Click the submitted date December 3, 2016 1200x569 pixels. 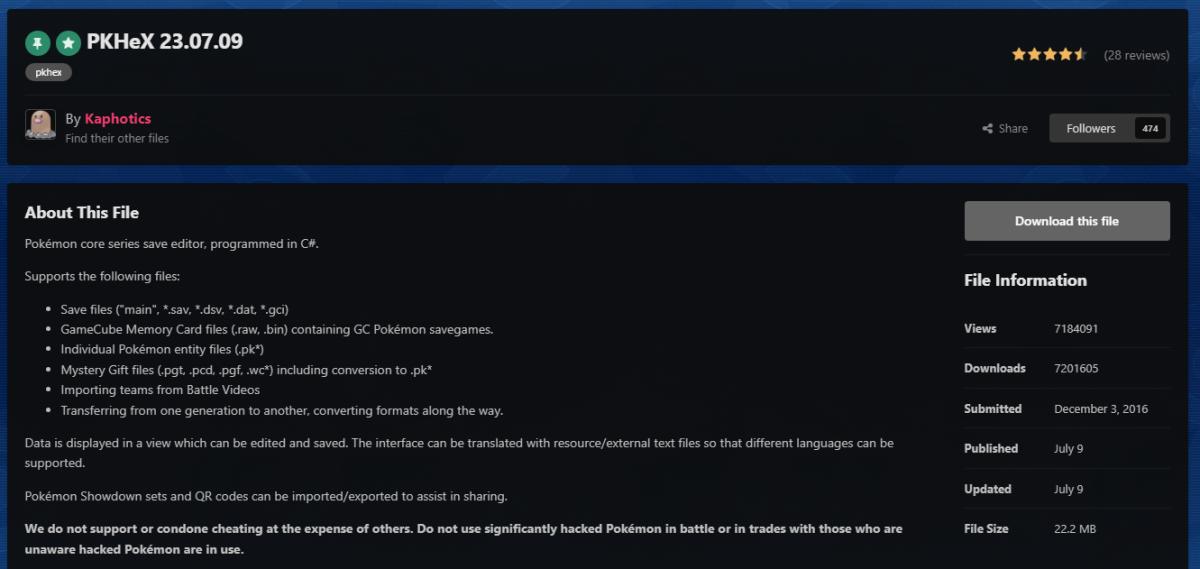click(x=1101, y=409)
